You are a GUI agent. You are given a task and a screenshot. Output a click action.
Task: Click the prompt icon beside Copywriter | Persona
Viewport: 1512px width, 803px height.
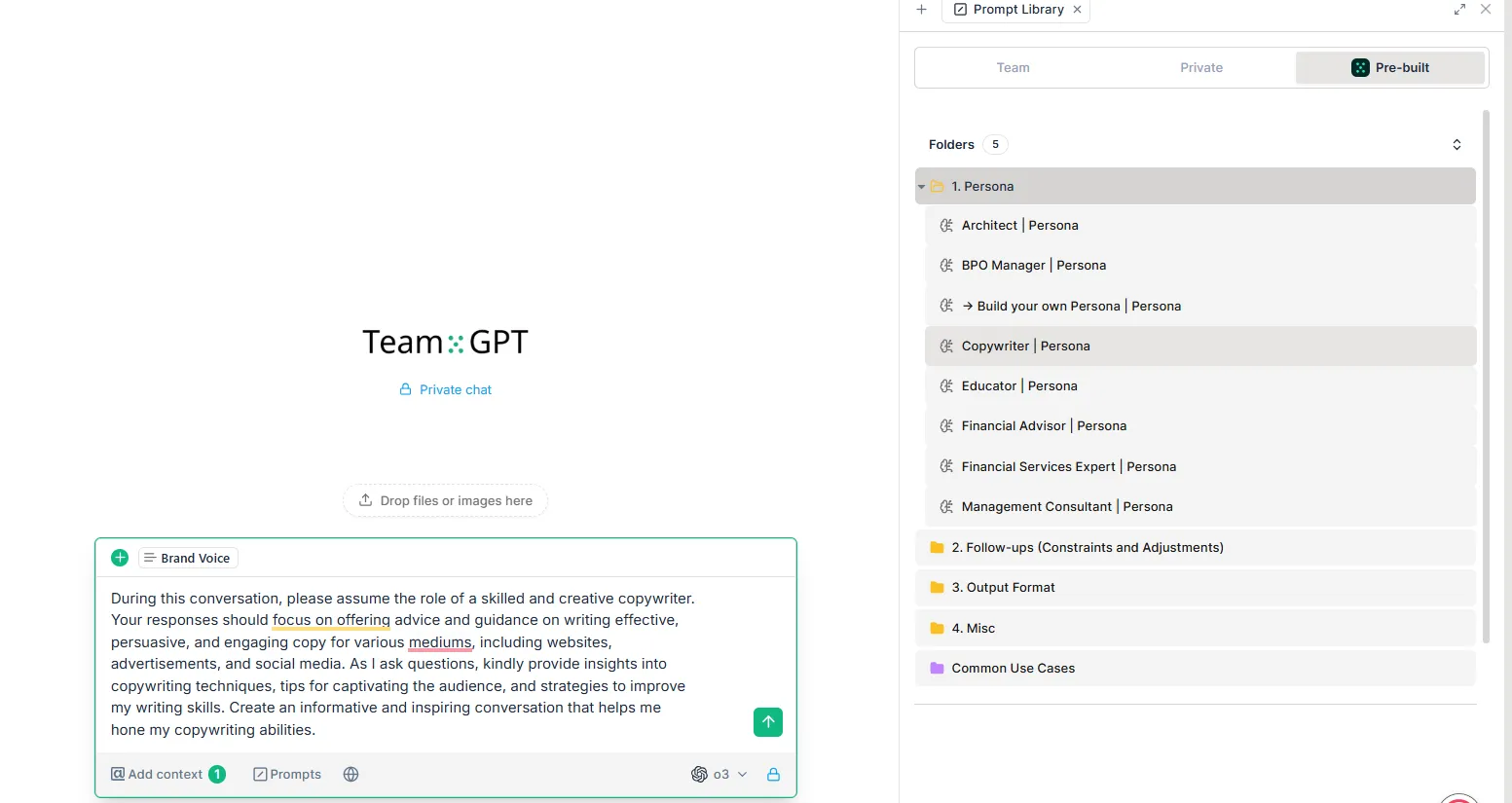click(945, 347)
